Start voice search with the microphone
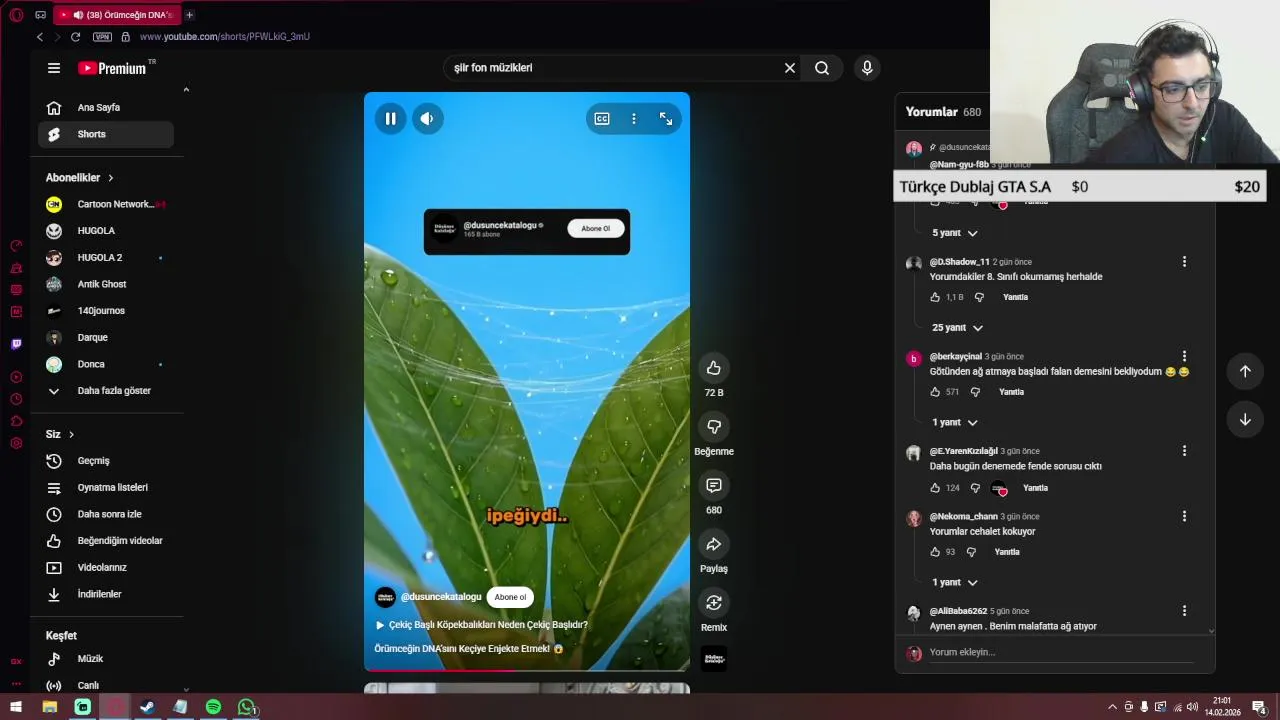The image size is (1280, 720). click(x=867, y=68)
